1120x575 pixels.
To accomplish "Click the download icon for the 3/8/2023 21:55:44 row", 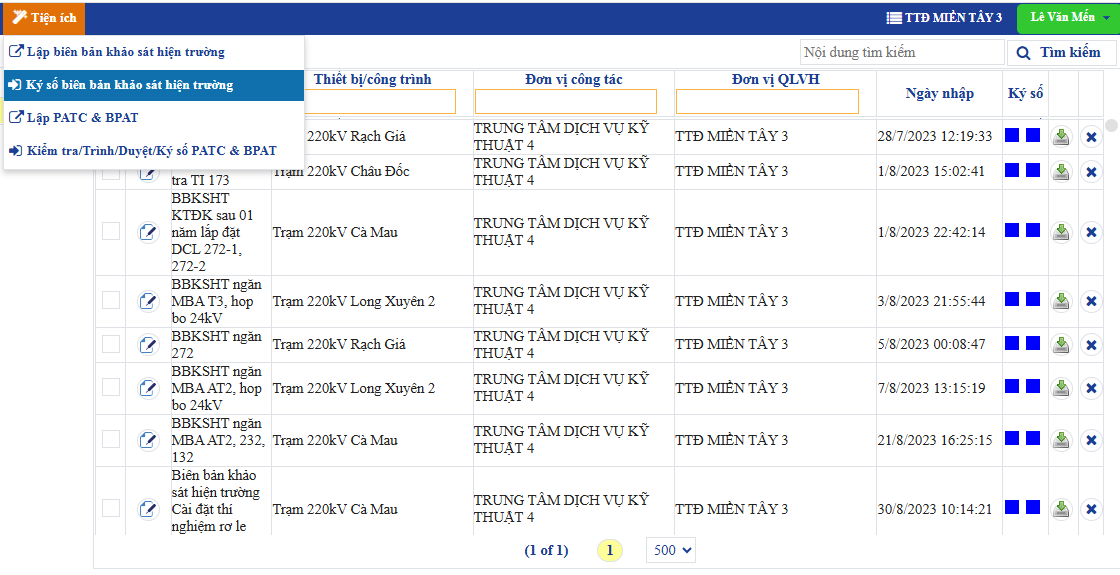I will (x=1061, y=301).
